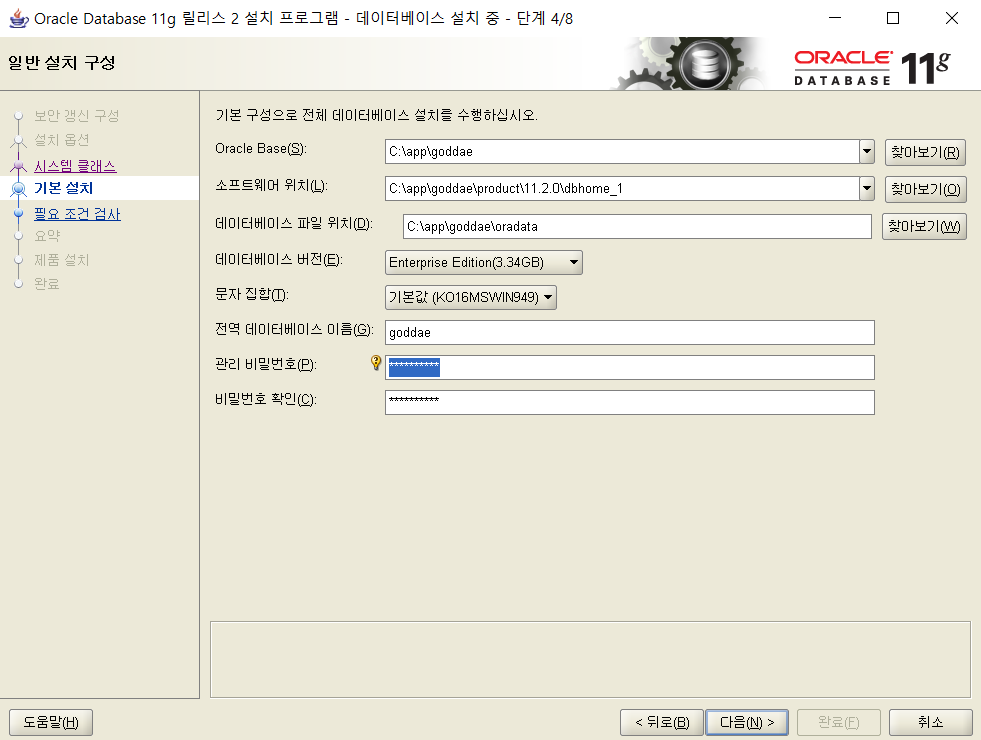This screenshot has width=981, height=740.
Task: Click the 요약 step in sidebar
Action: coord(47,236)
